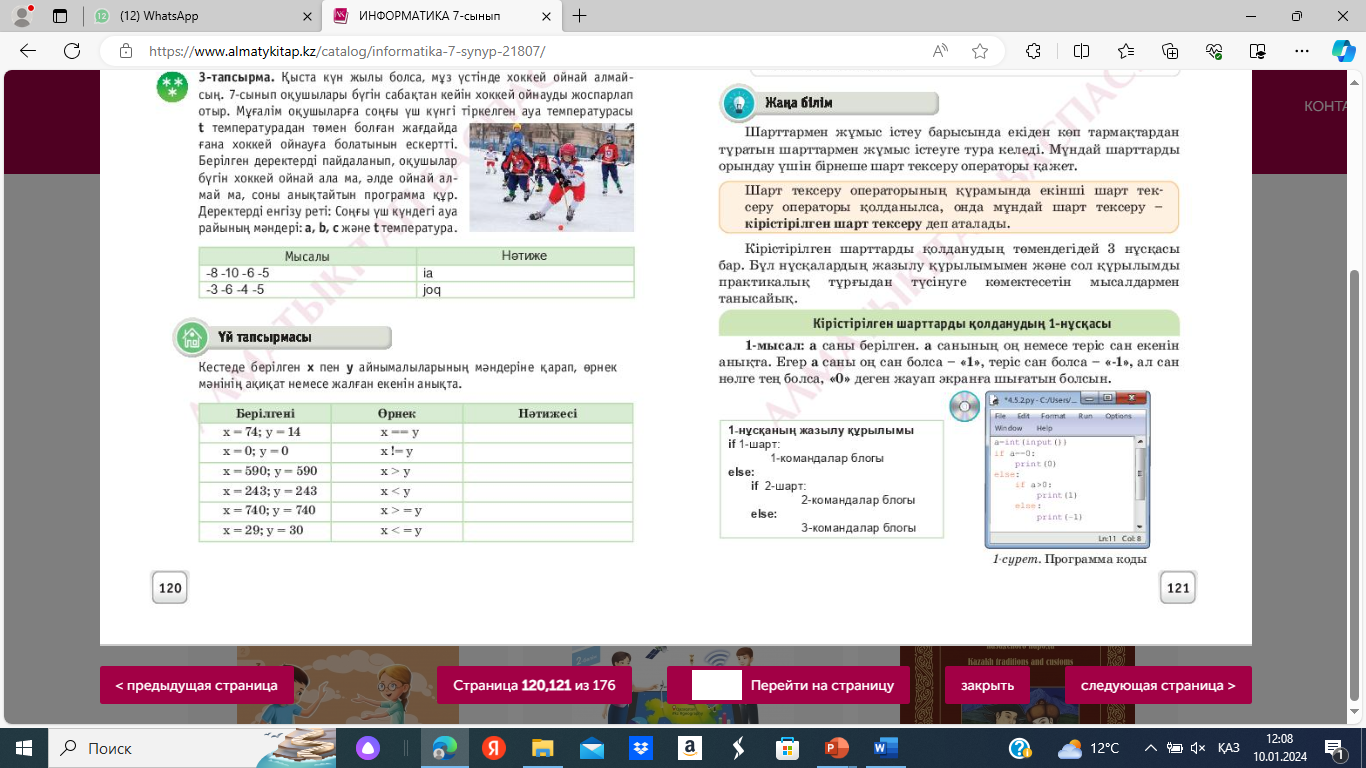Activate Read aloud in address bar
The width and height of the screenshot is (1366, 768).
click(940, 51)
